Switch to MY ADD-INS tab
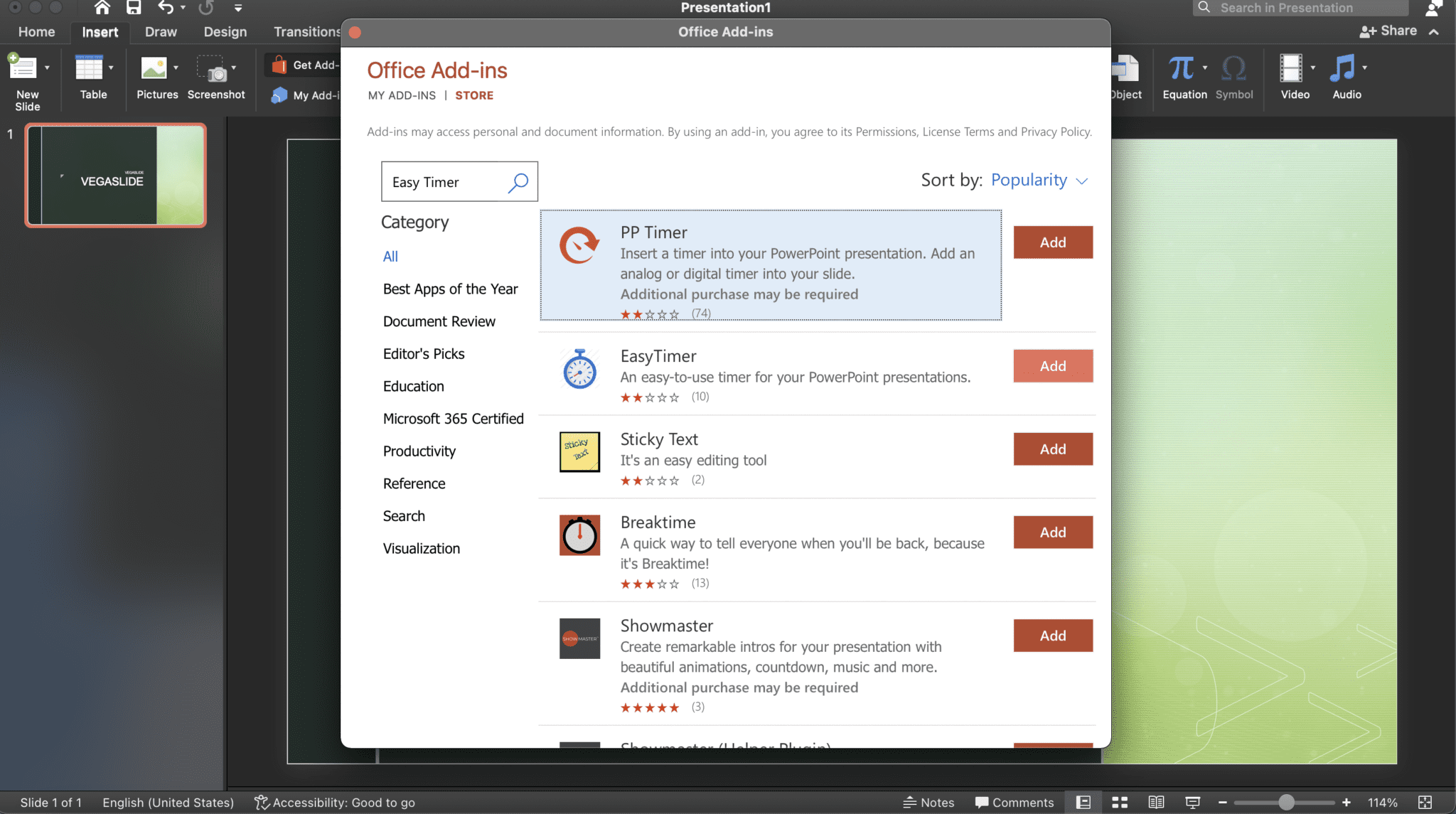 (x=400, y=95)
